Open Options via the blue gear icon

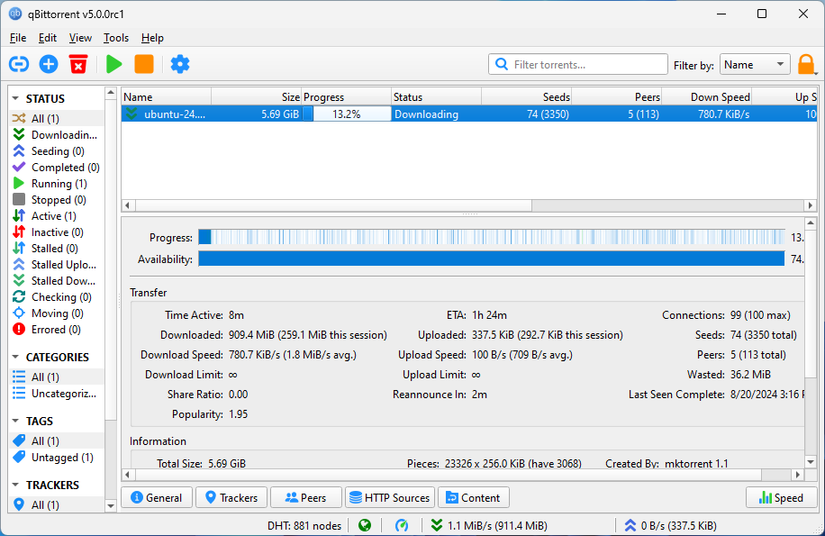pos(180,64)
